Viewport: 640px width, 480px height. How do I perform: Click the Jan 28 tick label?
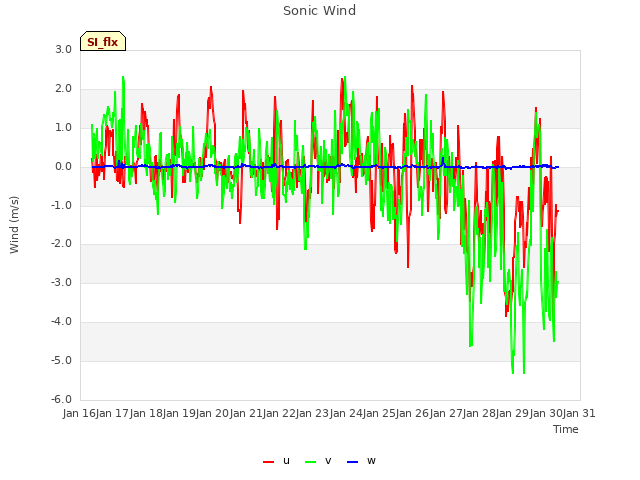point(479,413)
